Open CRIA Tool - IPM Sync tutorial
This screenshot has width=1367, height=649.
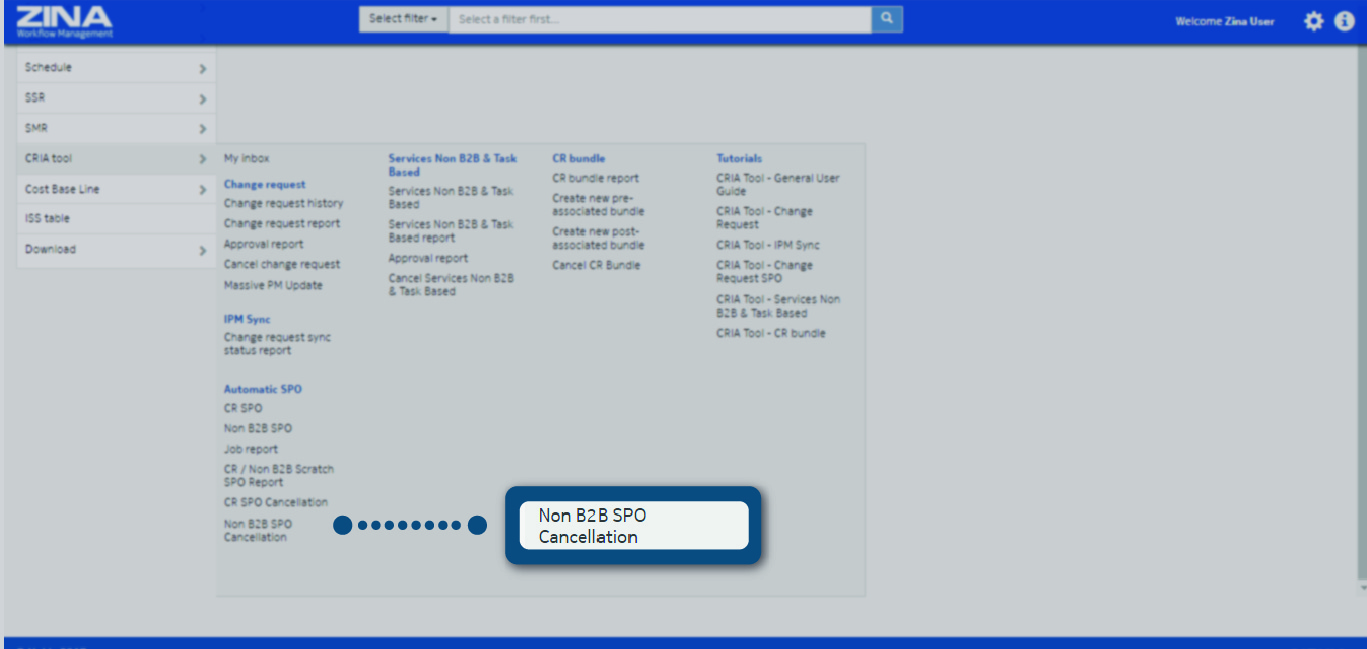click(x=767, y=245)
